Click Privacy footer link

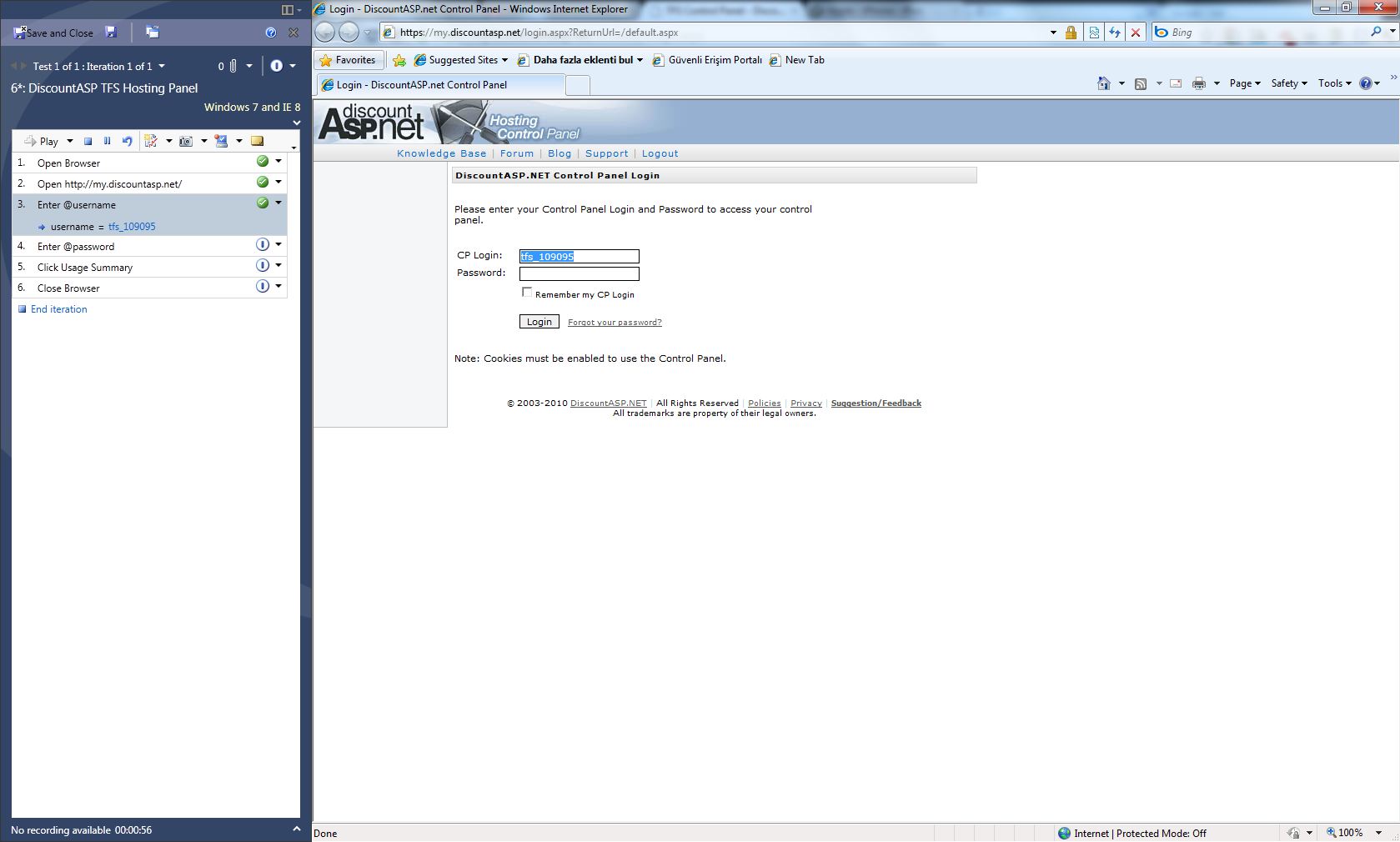pos(806,403)
